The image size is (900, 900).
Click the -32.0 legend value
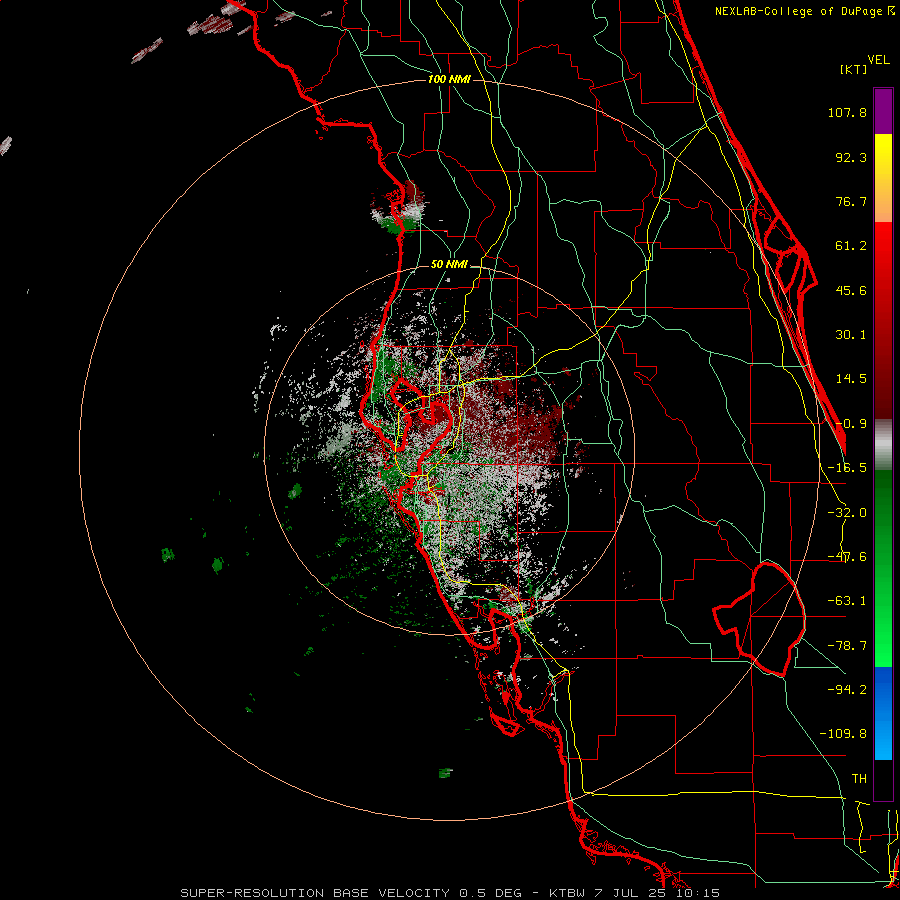[x=847, y=513]
